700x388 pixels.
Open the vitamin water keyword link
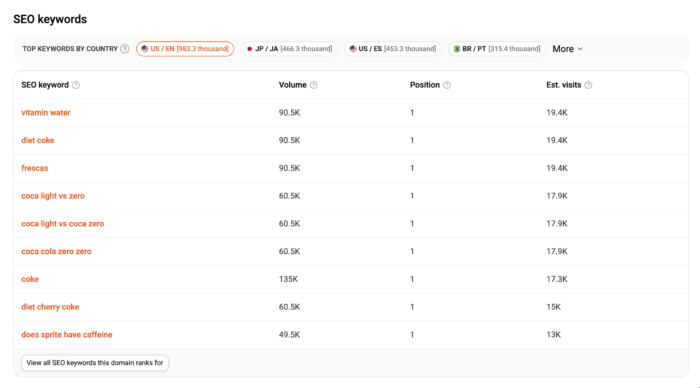(x=46, y=113)
